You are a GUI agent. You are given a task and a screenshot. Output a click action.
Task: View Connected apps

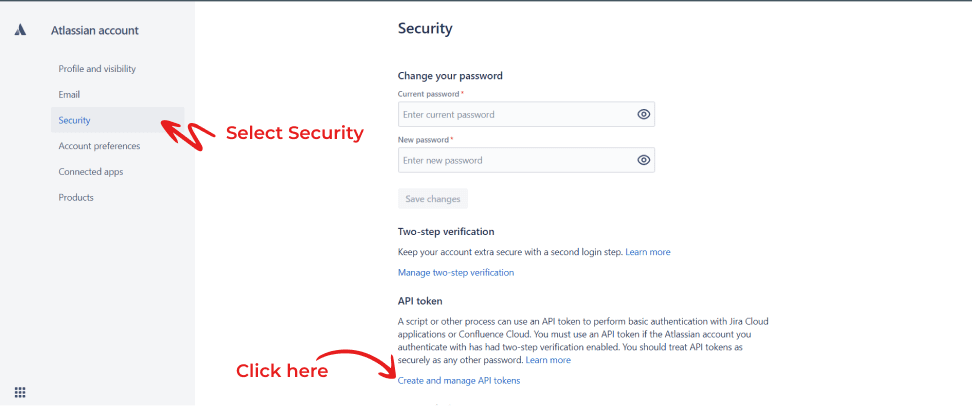pos(91,172)
